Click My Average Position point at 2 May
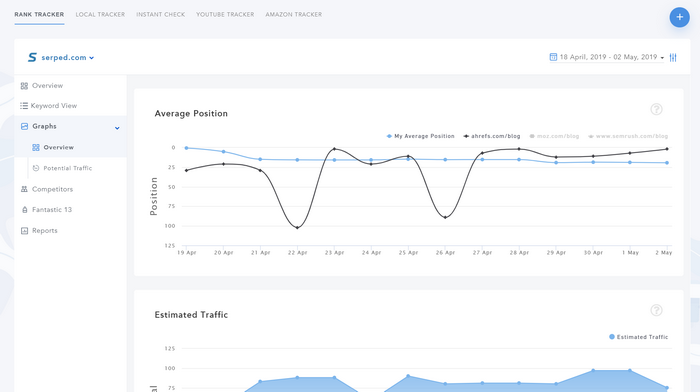Viewport: 700px width, 392px height. 667,163
